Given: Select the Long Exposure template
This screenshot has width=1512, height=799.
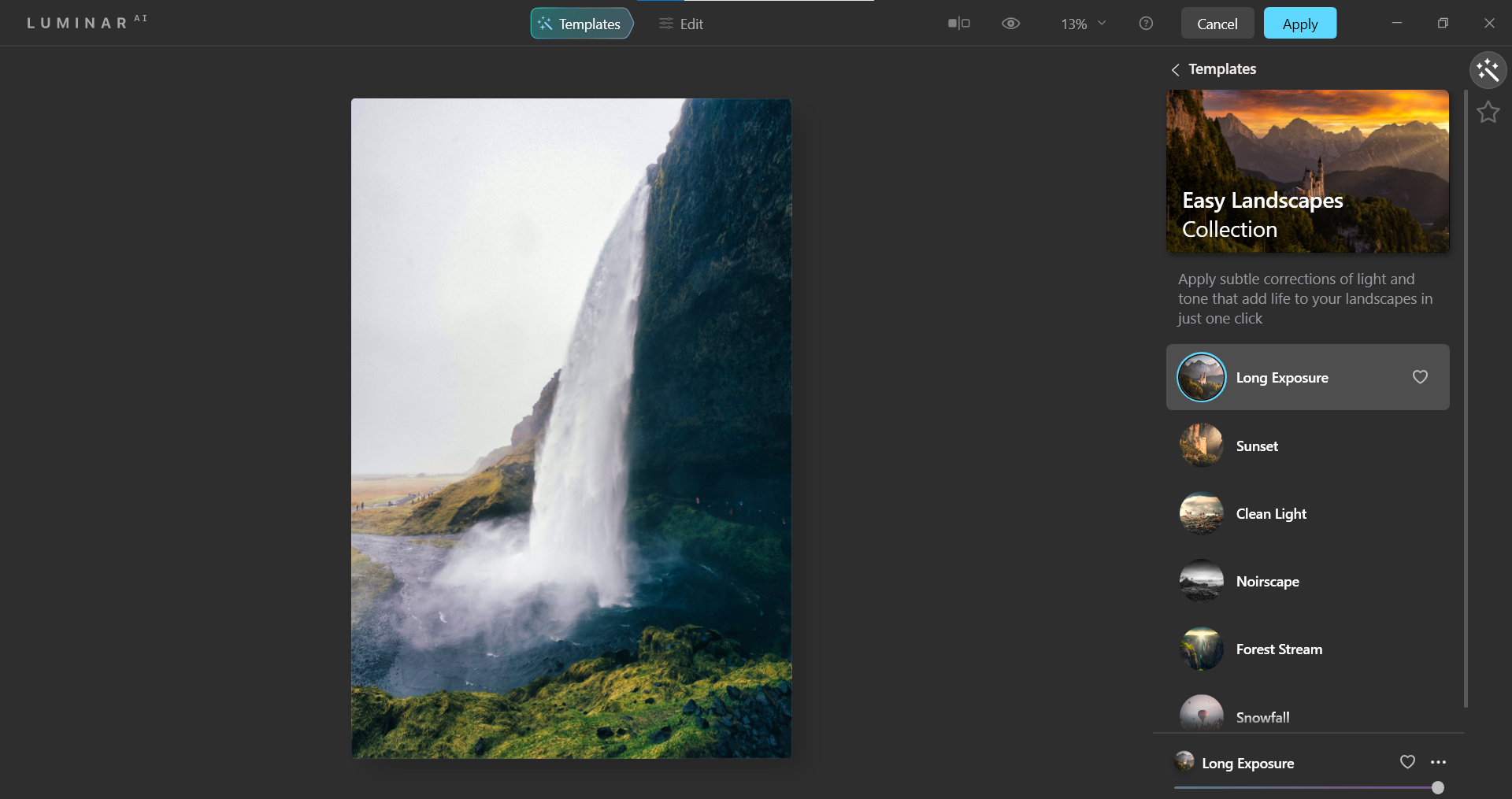Looking at the screenshot, I should [1307, 377].
